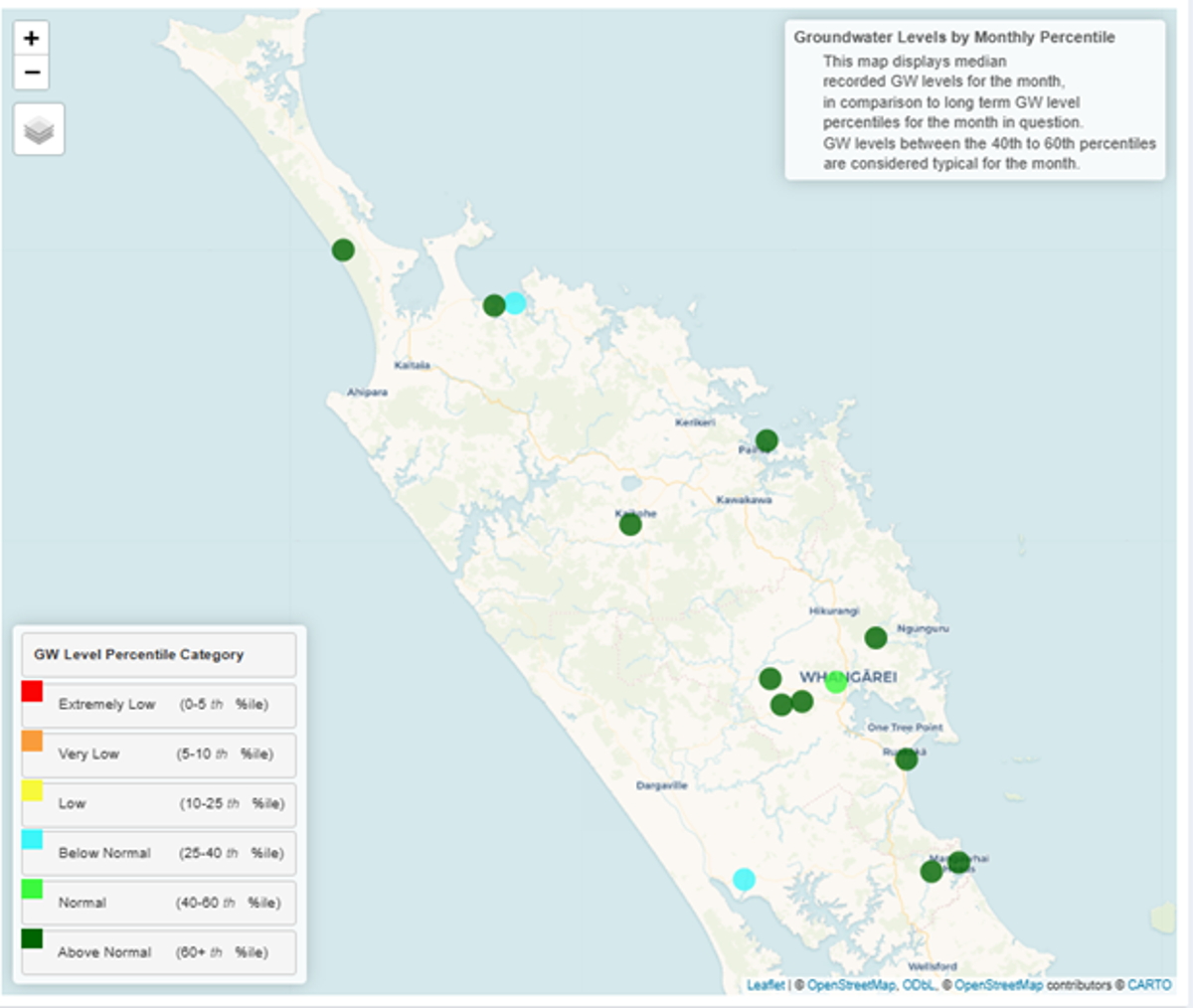Click the red Extremely Low legend swatch

click(33, 691)
